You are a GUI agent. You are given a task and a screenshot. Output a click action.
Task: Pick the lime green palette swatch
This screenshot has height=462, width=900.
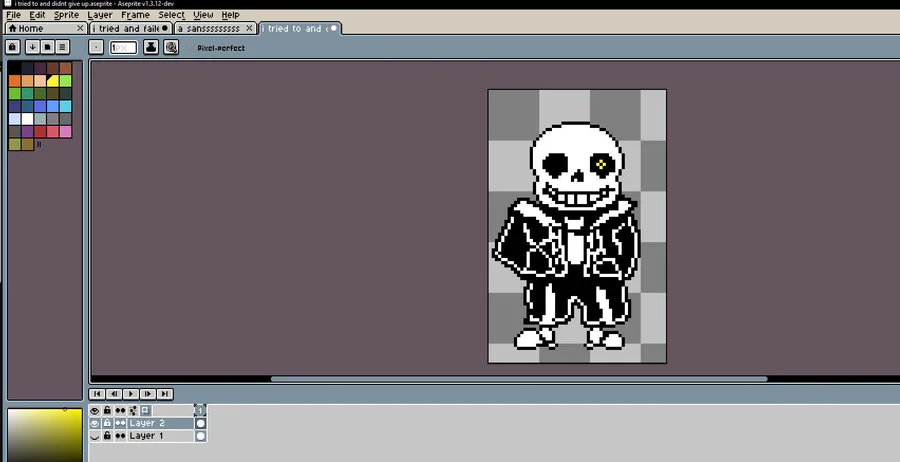65,81
